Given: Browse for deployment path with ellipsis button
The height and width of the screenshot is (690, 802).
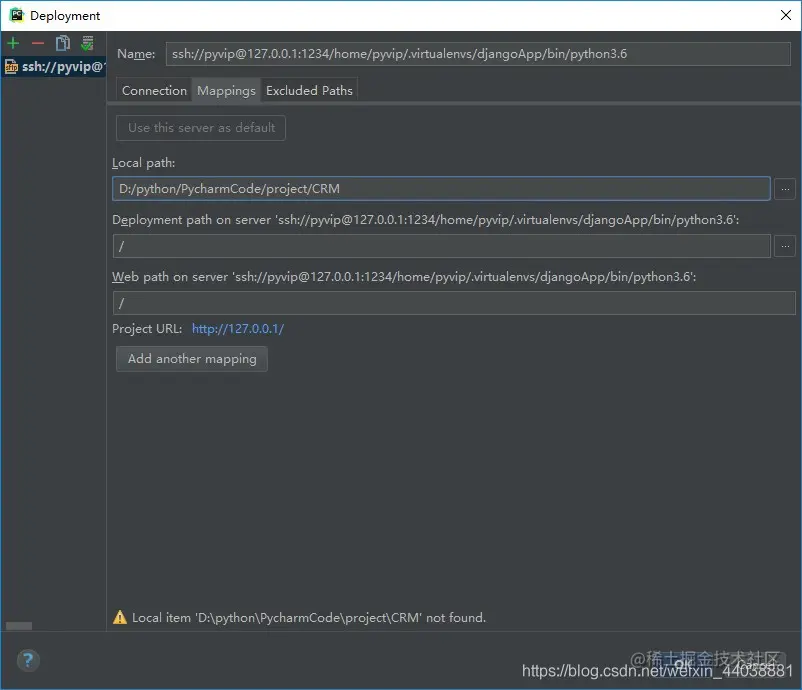Looking at the screenshot, I should (x=785, y=247).
